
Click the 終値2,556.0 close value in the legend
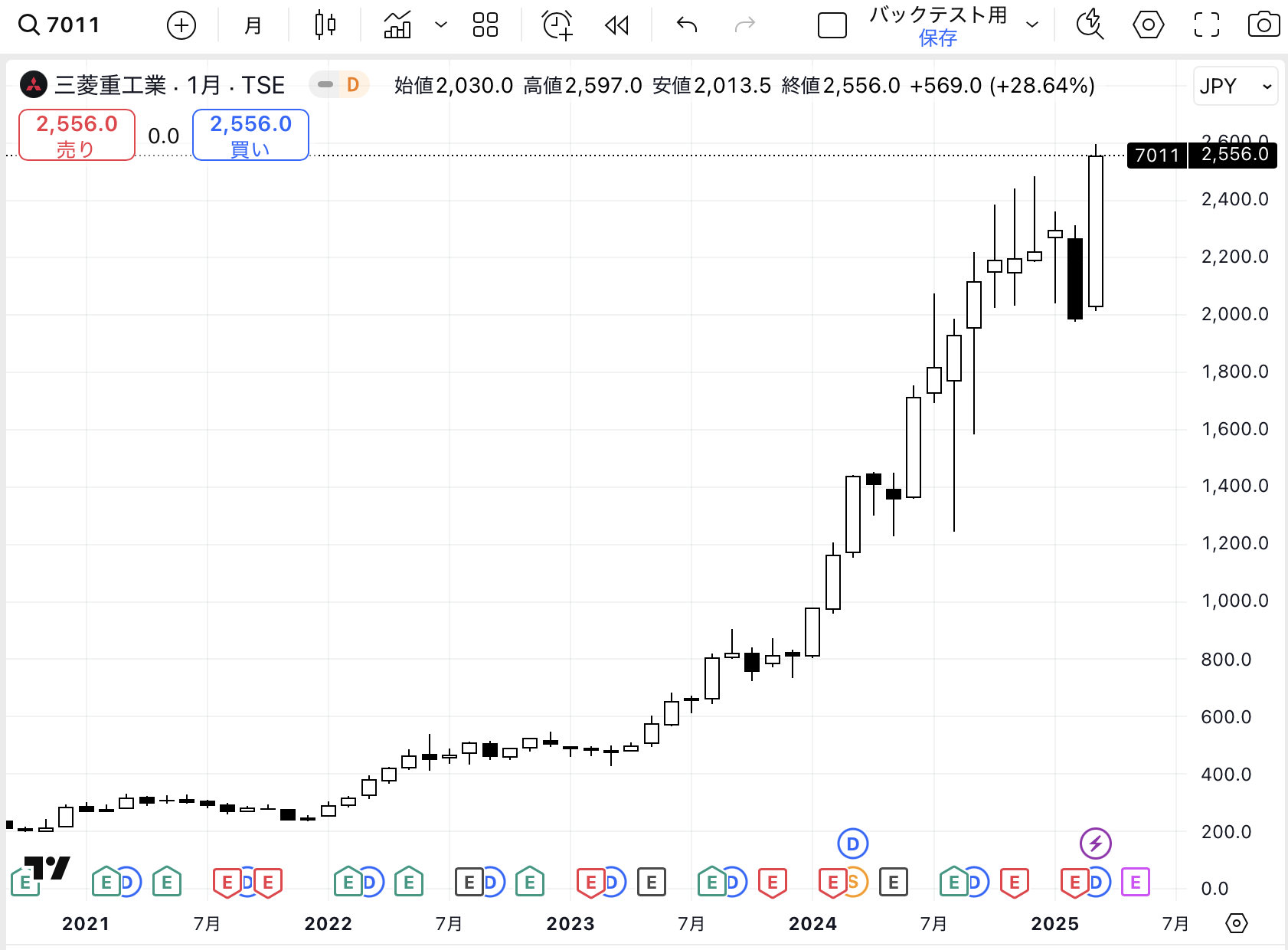841,85
